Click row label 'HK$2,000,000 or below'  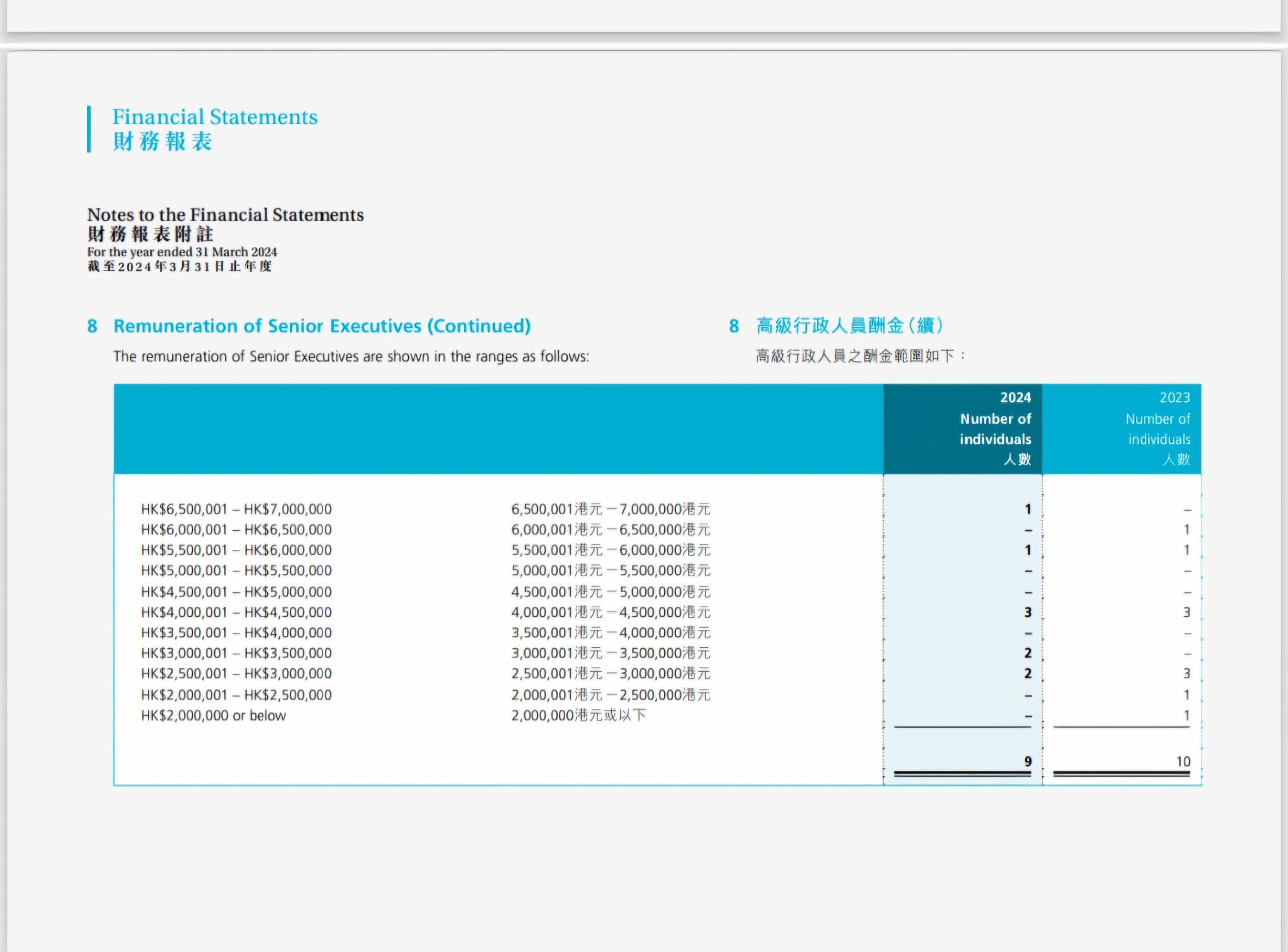[213, 716]
